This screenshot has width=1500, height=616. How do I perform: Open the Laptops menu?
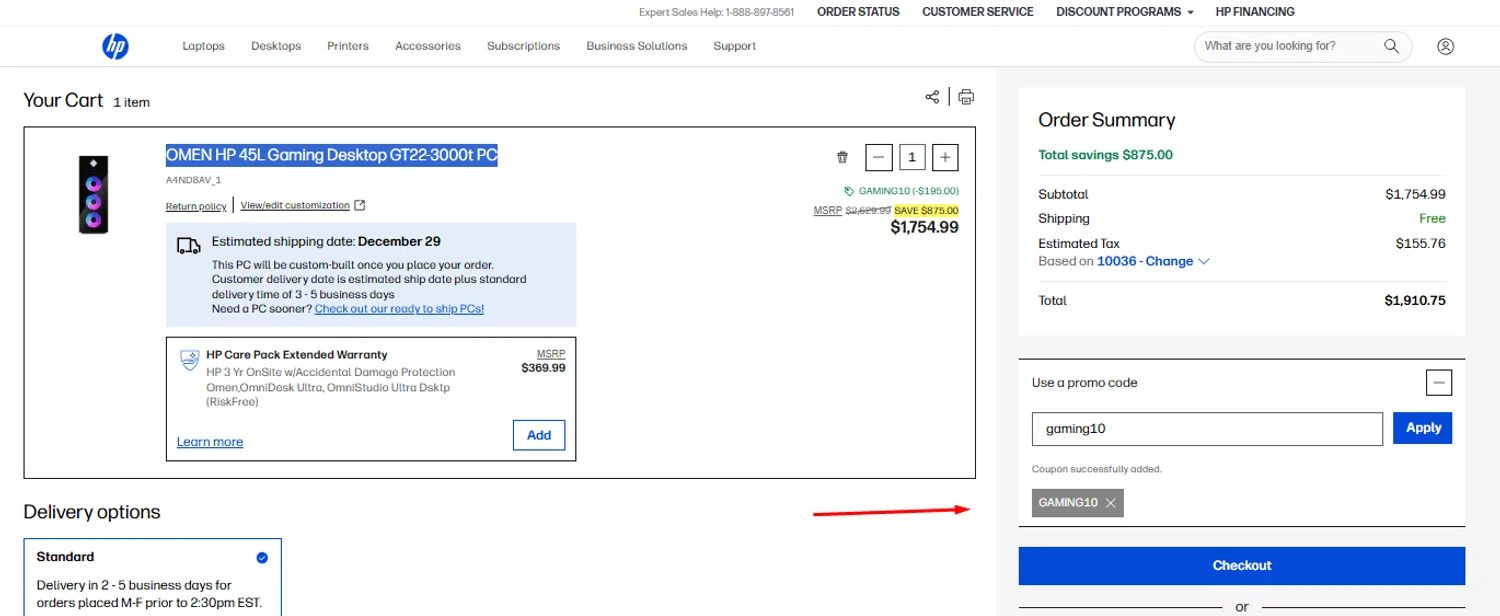coord(204,46)
